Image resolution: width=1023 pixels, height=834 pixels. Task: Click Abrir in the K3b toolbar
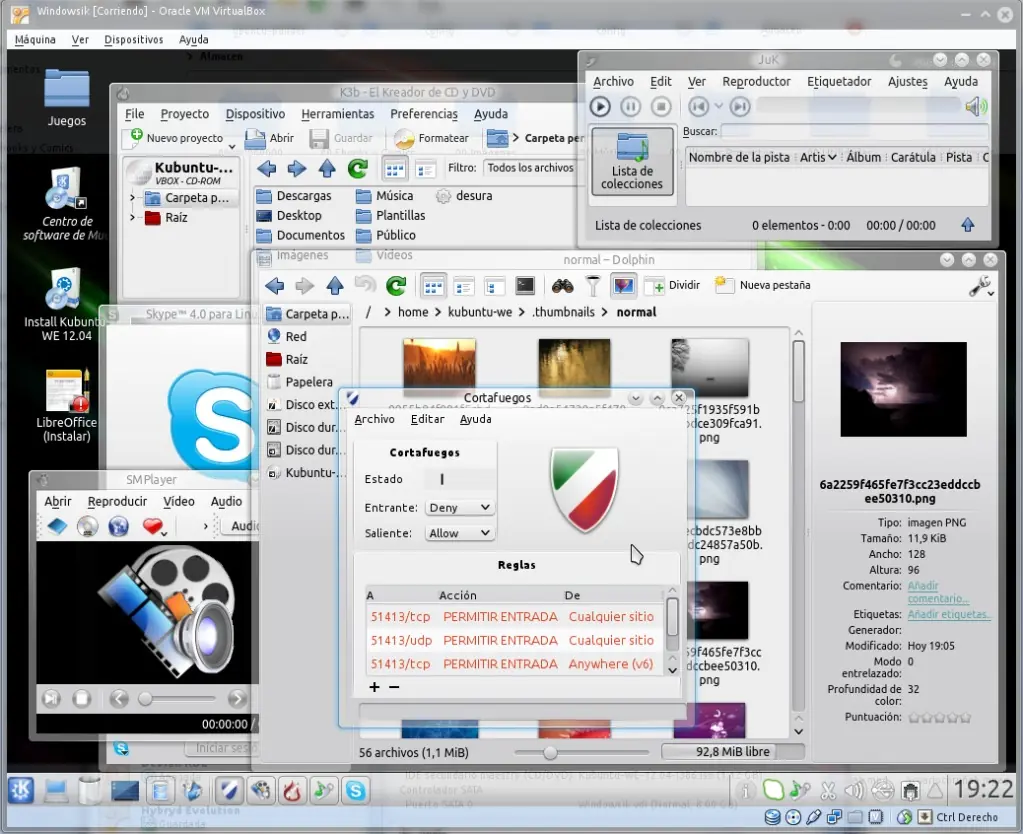pos(269,138)
